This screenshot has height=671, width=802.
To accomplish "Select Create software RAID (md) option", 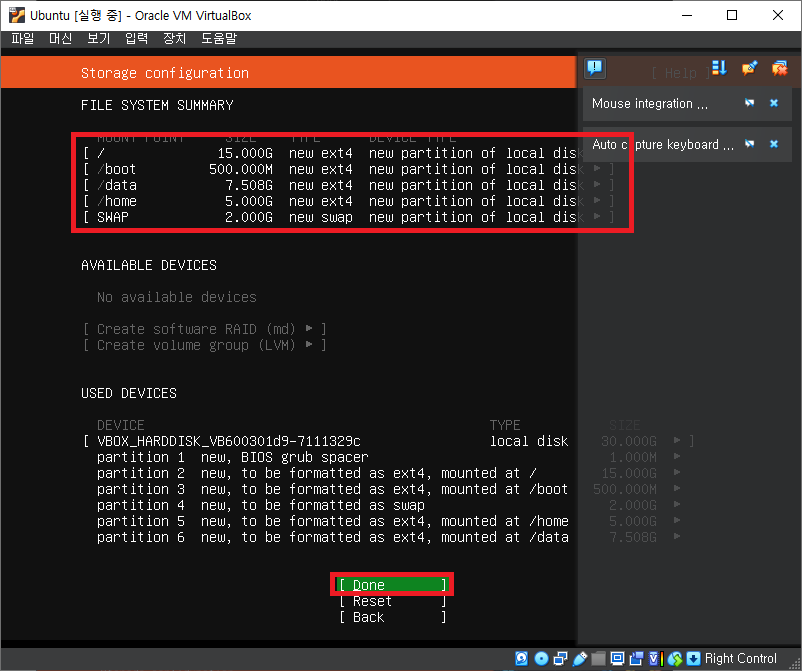I will click(205, 329).
